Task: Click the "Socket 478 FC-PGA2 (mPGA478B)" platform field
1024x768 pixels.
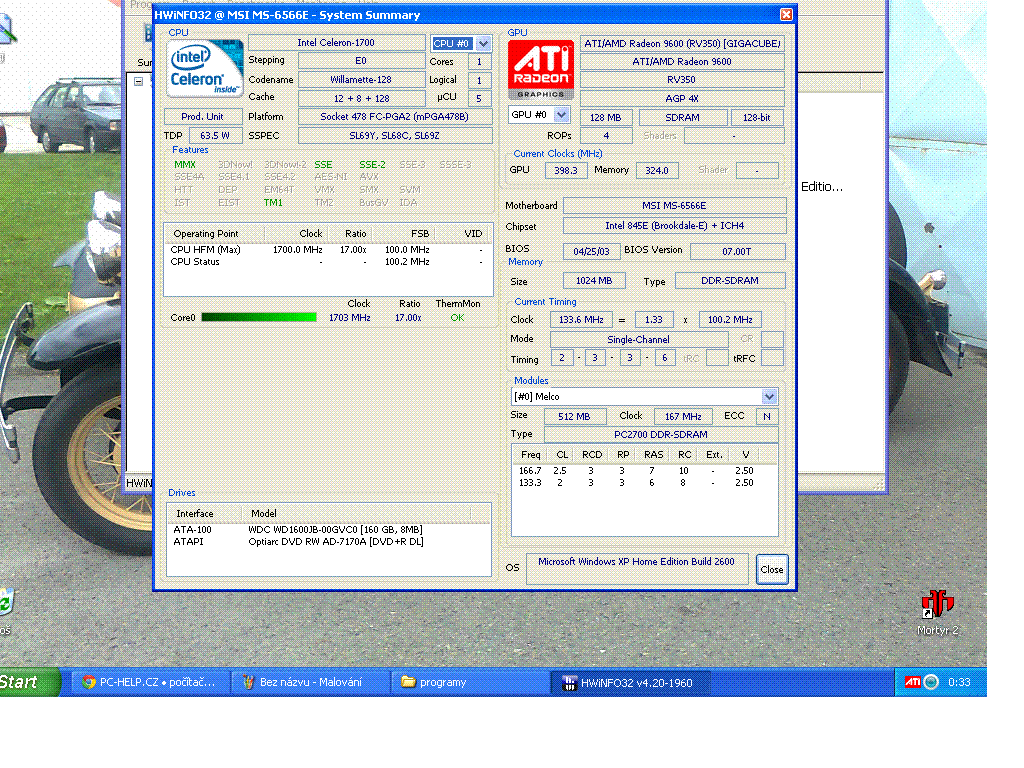Action: coord(394,117)
